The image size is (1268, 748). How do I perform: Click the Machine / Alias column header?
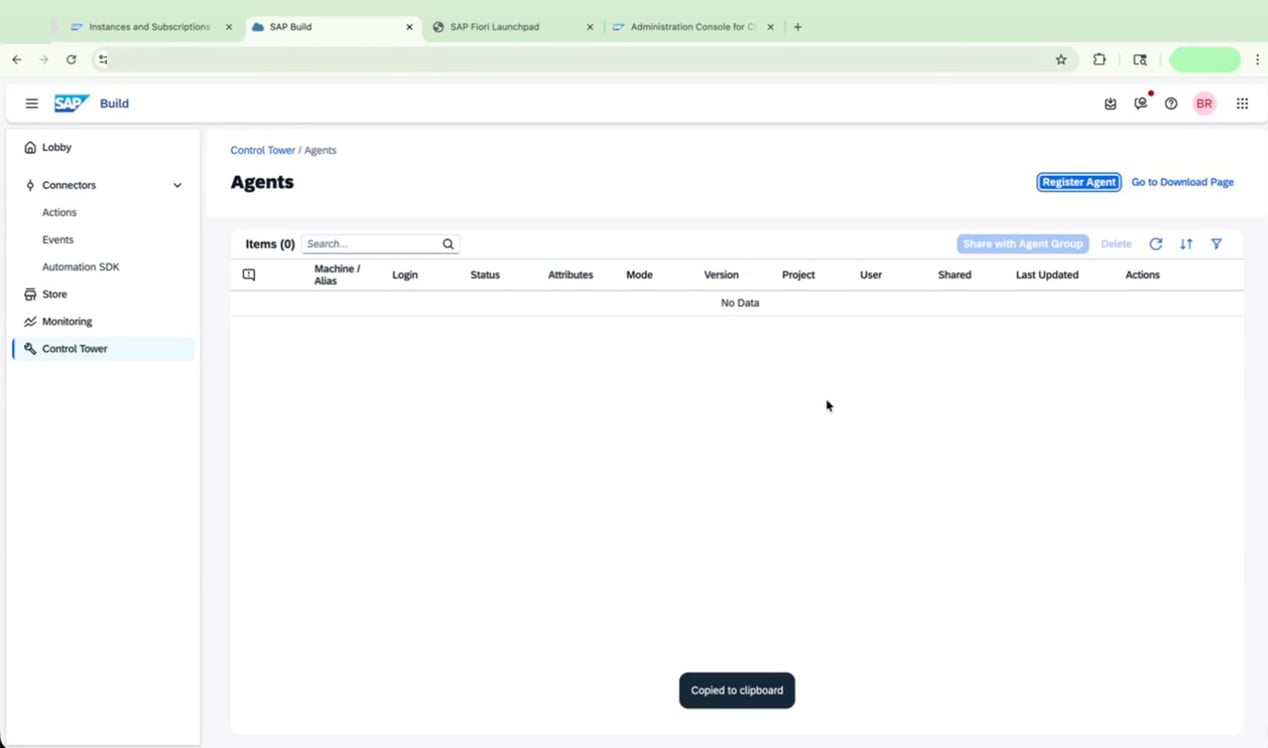[x=337, y=275]
